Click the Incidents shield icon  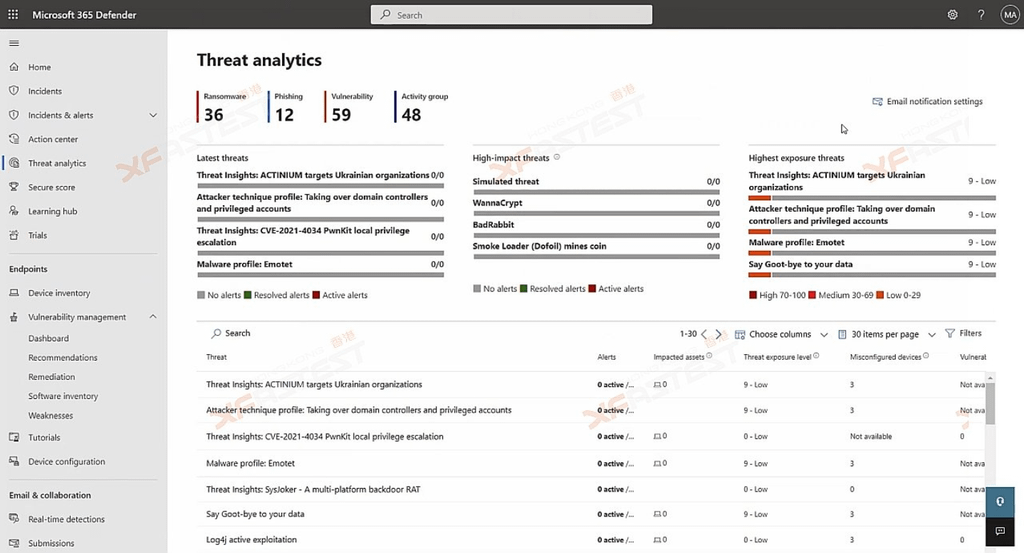pos(14,91)
